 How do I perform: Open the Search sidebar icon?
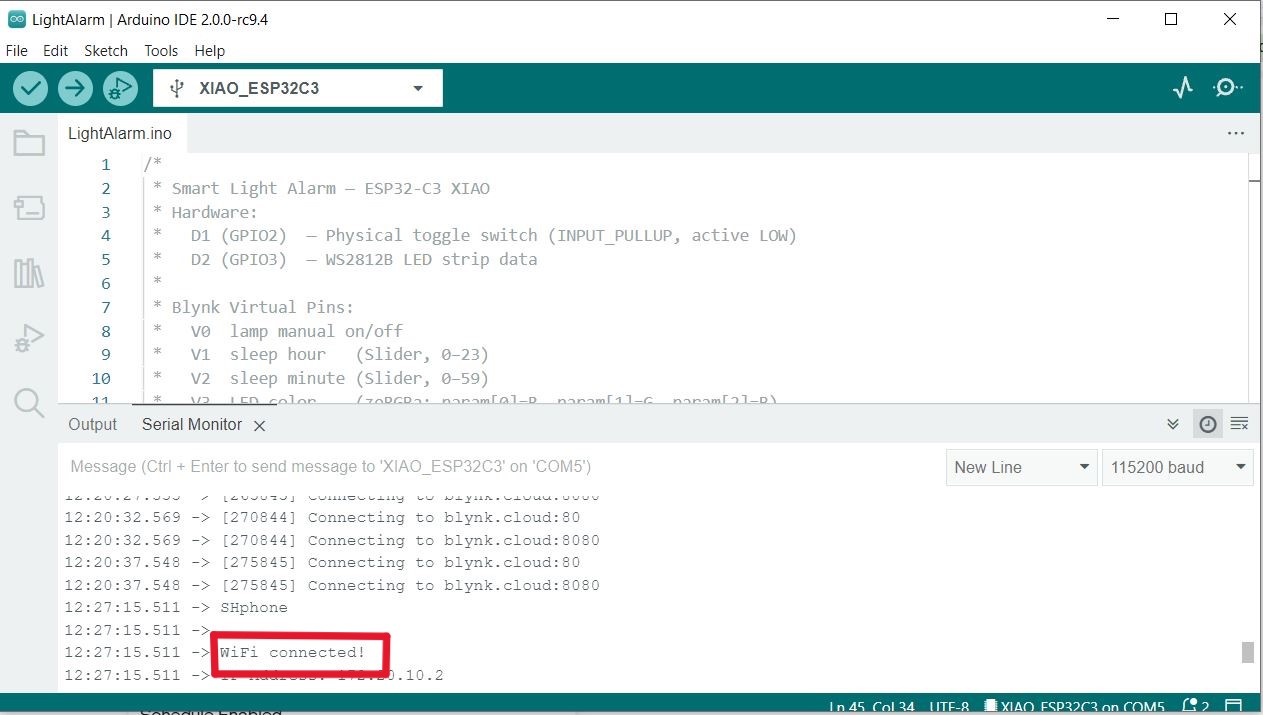[29, 403]
